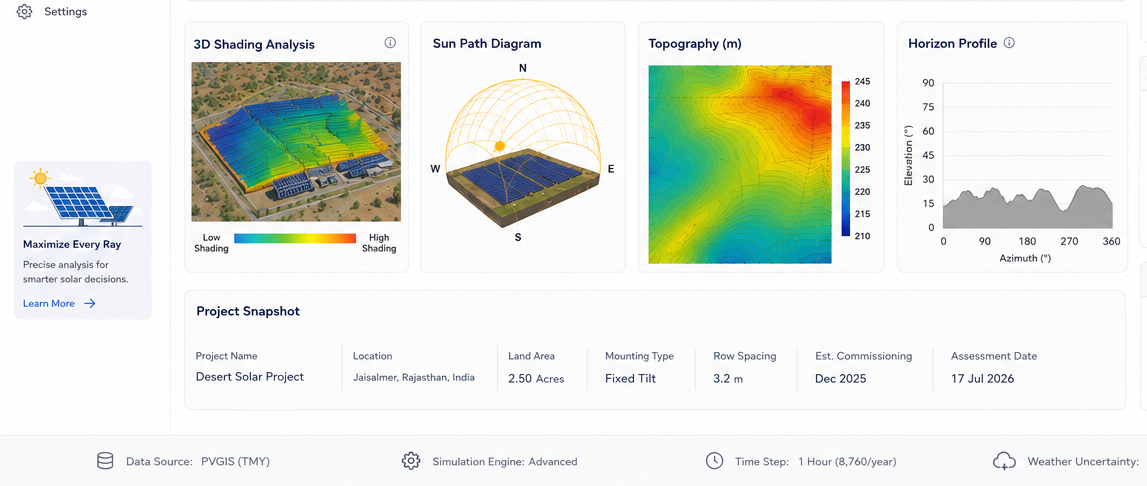Click 'High Shading' legend label
The width and height of the screenshot is (1147, 486).
pyautogui.click(x=379, y=243)
